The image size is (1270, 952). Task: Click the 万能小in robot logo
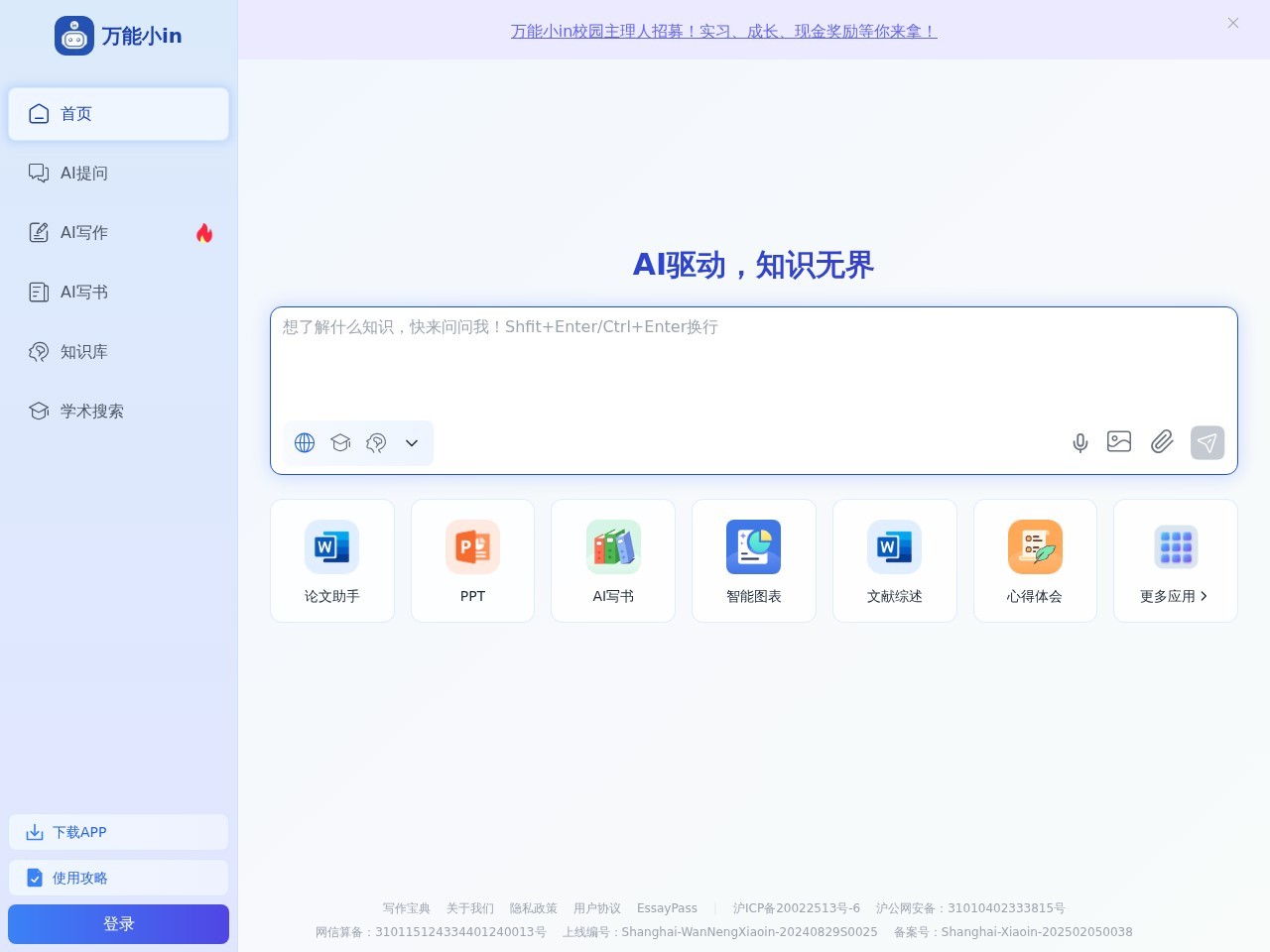tap(74, 35)
